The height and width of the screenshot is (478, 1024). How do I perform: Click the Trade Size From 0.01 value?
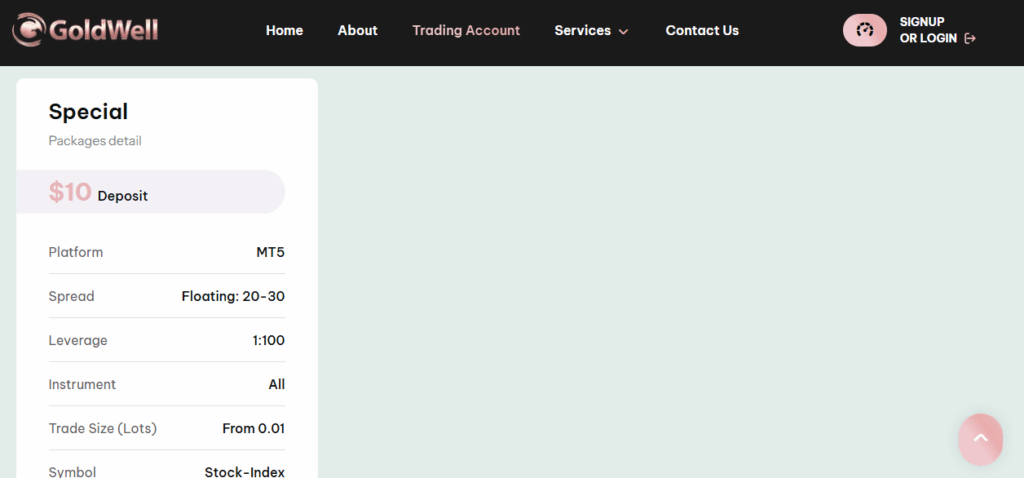point(253,428)
